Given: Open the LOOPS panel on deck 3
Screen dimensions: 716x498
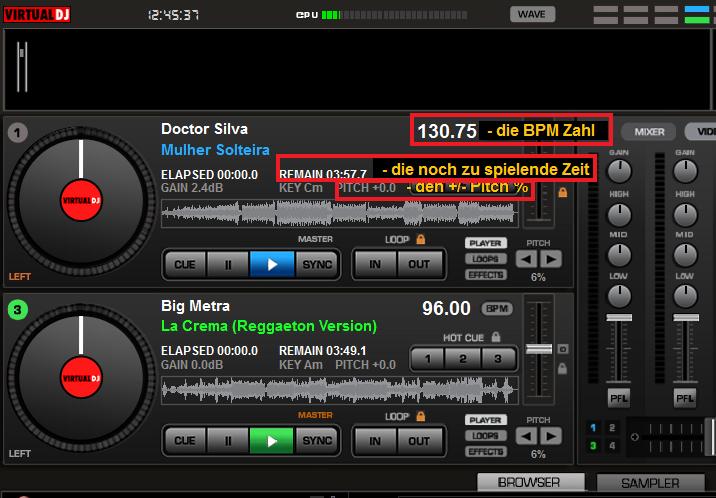Looking at the screenshot, I should coord(486,435).
